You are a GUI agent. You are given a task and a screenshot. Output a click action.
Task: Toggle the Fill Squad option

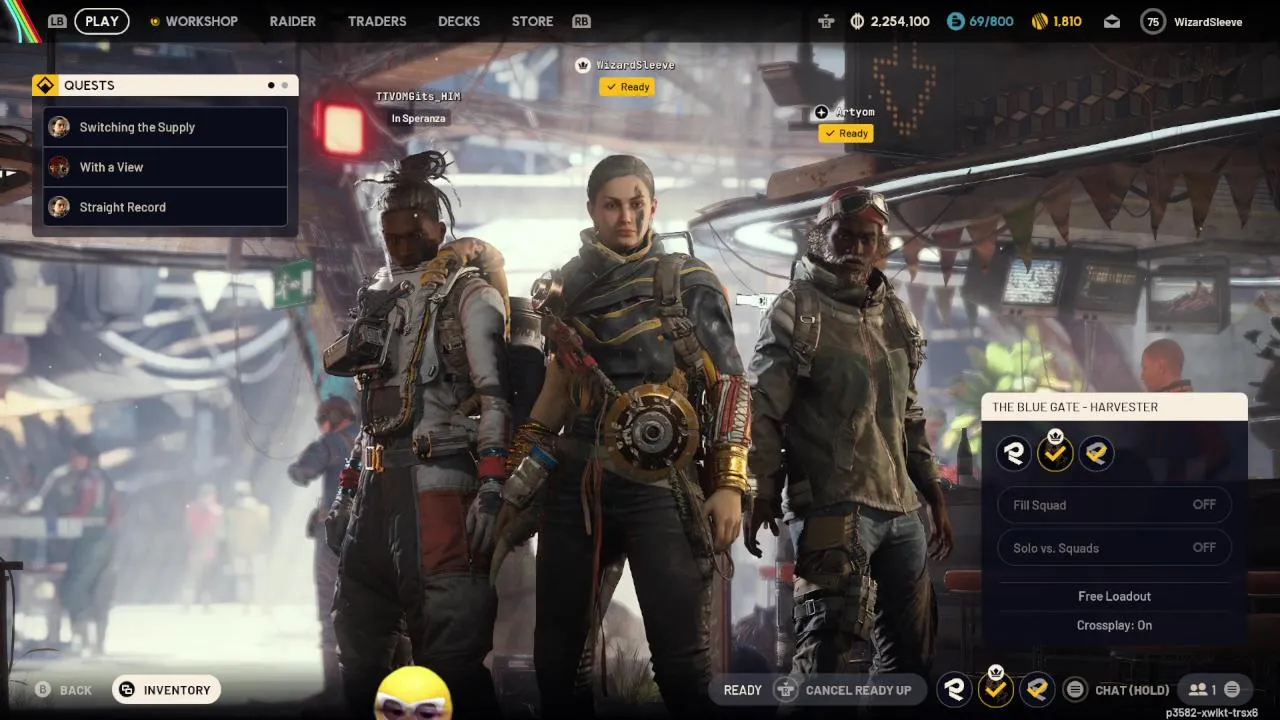click(1114, 505)
